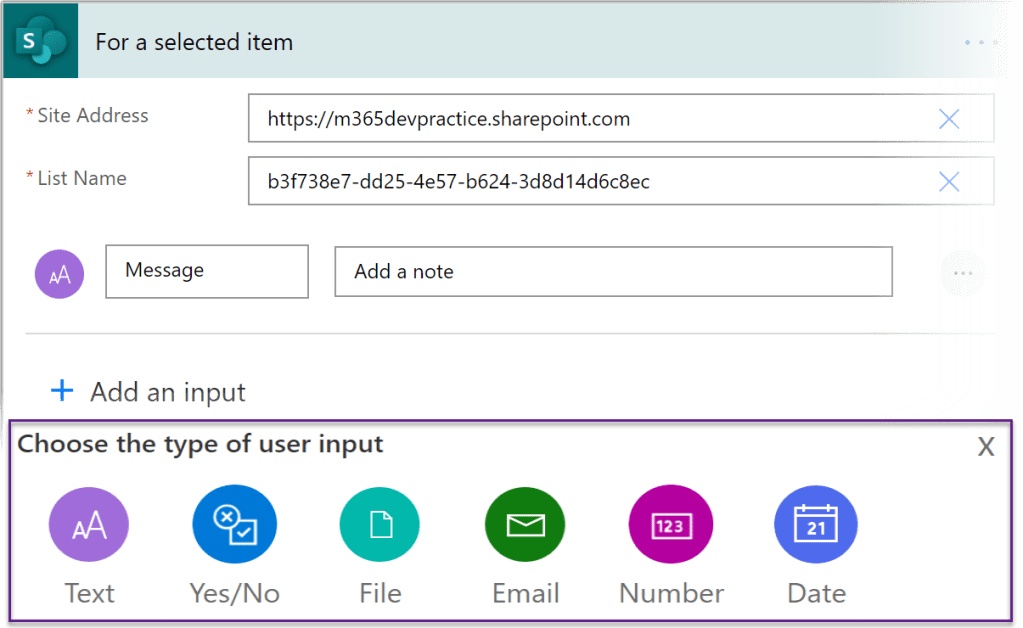Close the Choose the type of user input panel
This screenshot has width=1023, height=628.
[x=986, y=447]
